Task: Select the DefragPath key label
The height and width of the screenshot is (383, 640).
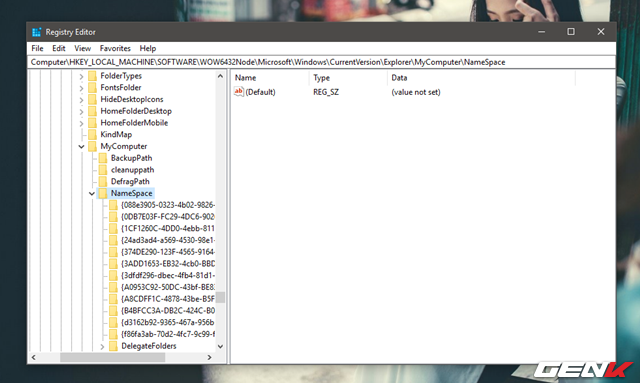Action: [130, 181]
